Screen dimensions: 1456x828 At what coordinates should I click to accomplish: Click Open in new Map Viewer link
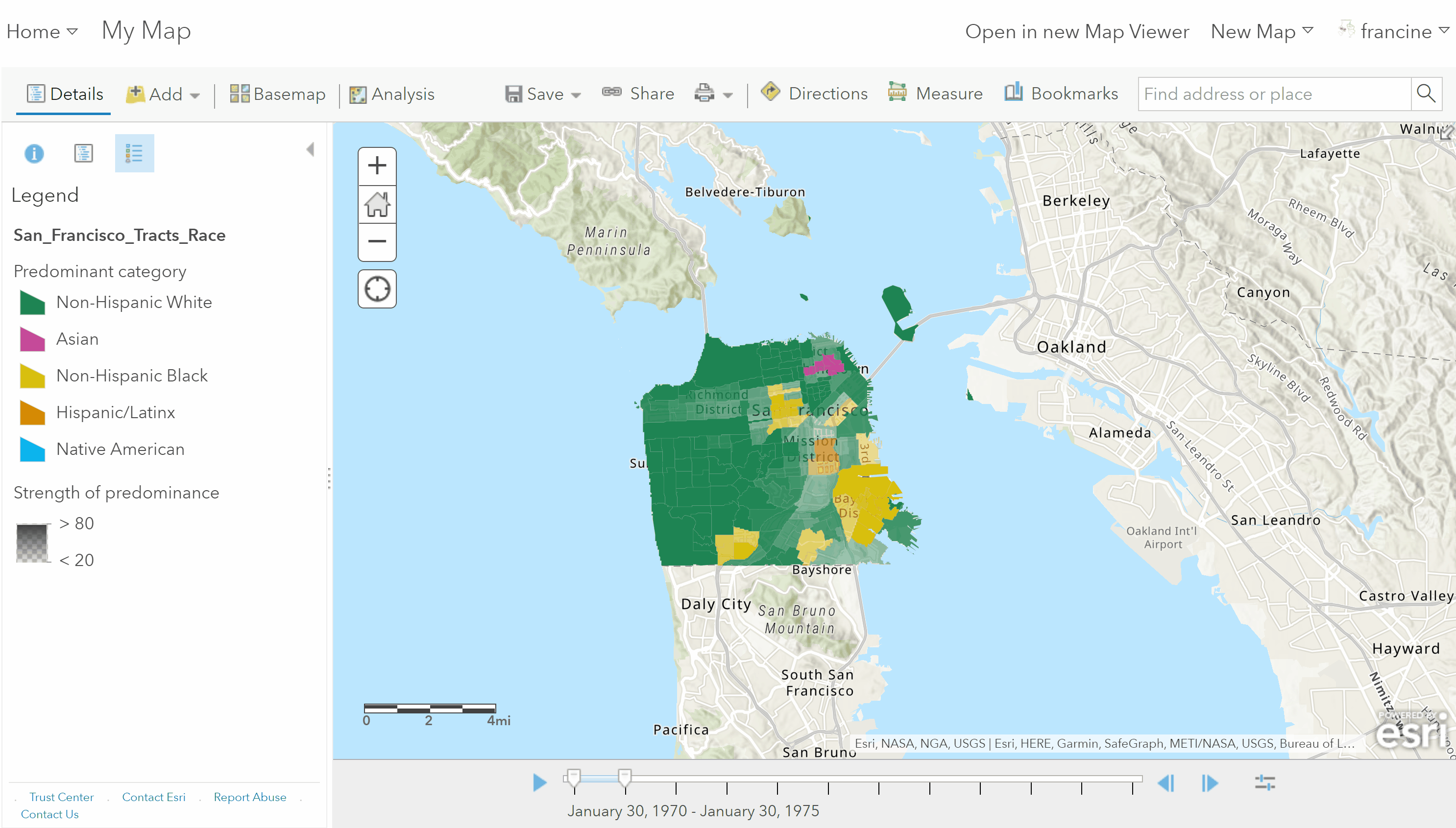pos(1076,31)
